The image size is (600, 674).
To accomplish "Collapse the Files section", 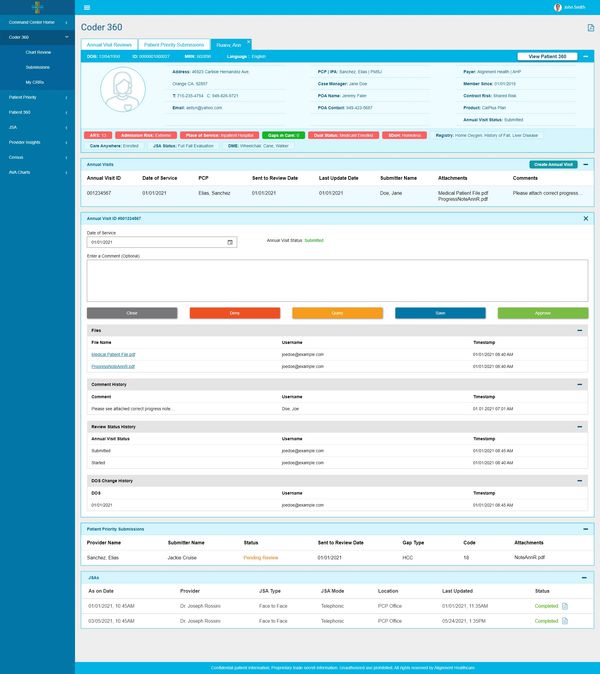I will (579, 331).
